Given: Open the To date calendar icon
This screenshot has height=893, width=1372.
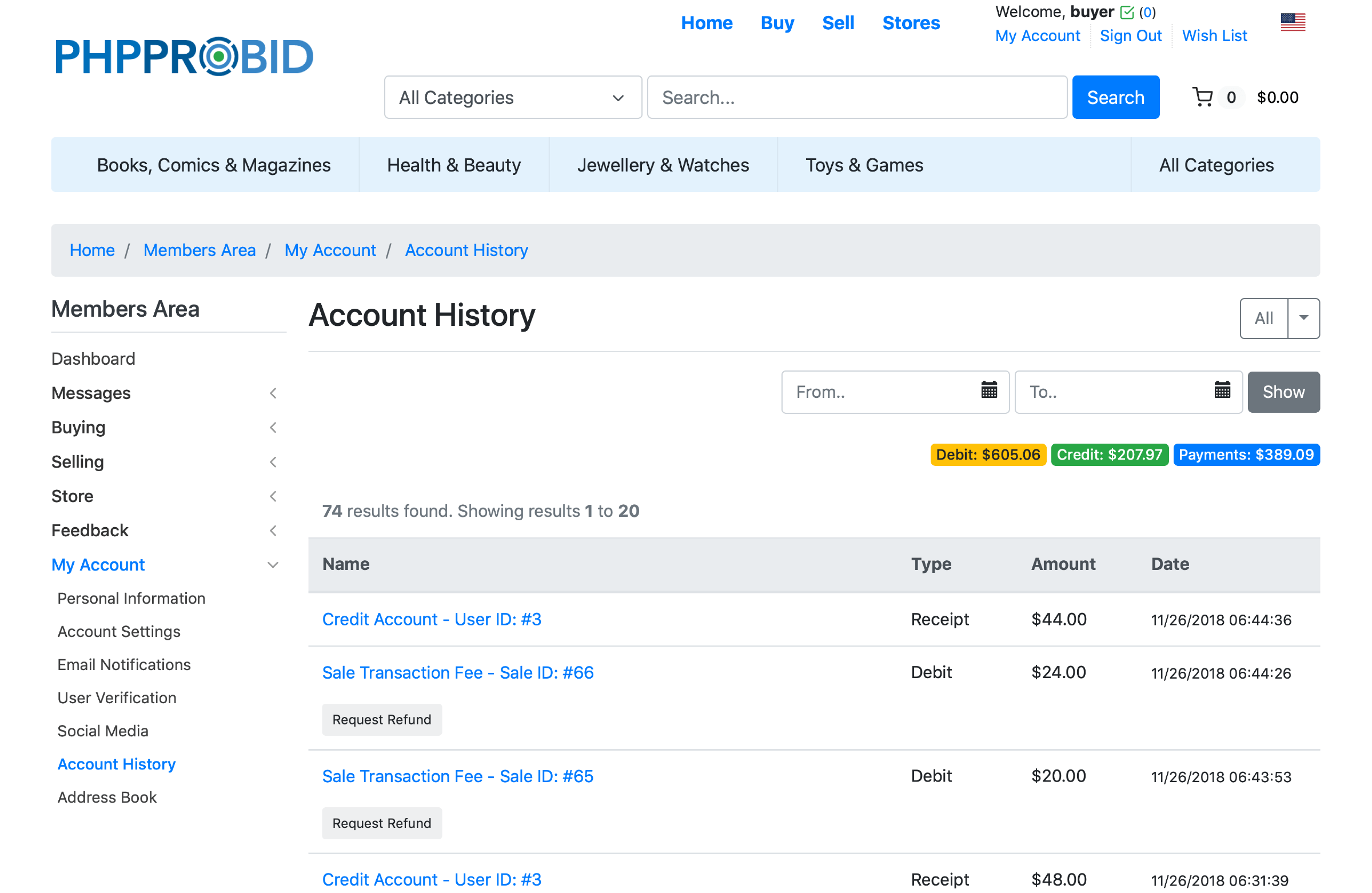Looking at the screenshot, I should 1222,390.
